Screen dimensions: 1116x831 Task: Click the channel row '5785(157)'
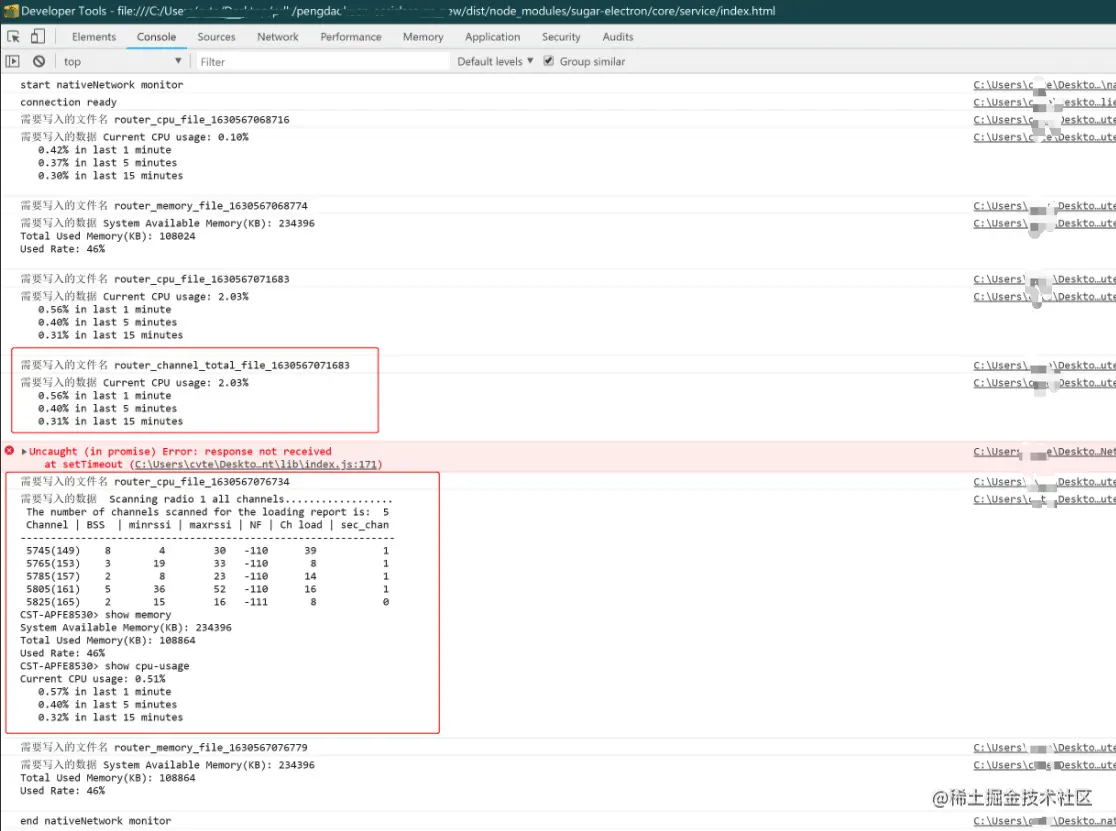(207, 576)
